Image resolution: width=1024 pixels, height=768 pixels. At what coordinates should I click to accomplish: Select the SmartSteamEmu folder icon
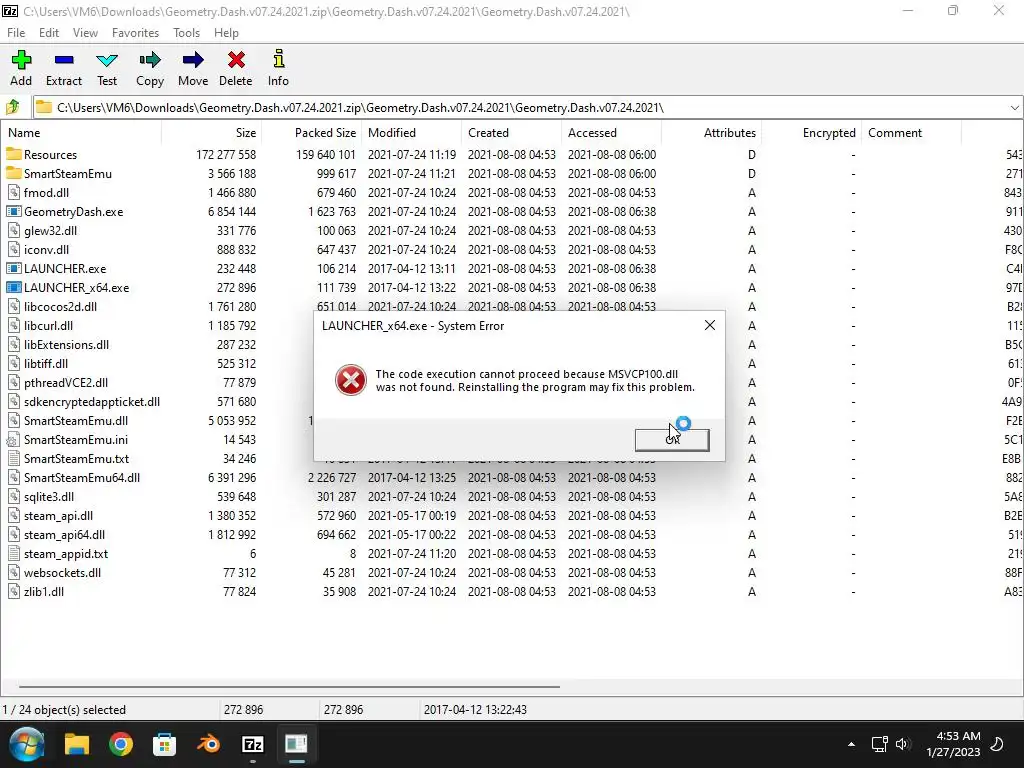click(x=14, y=173)
